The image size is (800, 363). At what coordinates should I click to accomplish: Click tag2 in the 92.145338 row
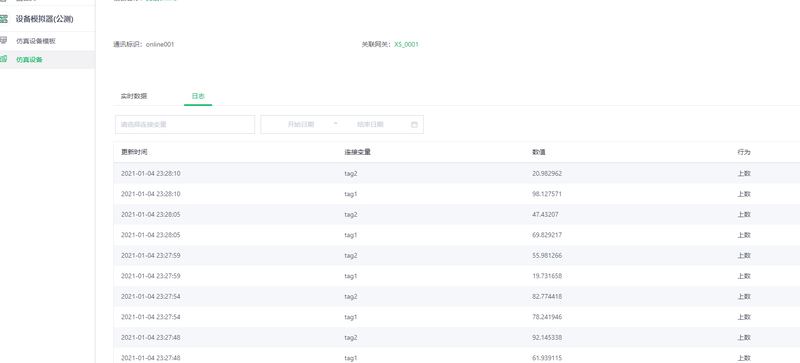(x=351, y=337)
